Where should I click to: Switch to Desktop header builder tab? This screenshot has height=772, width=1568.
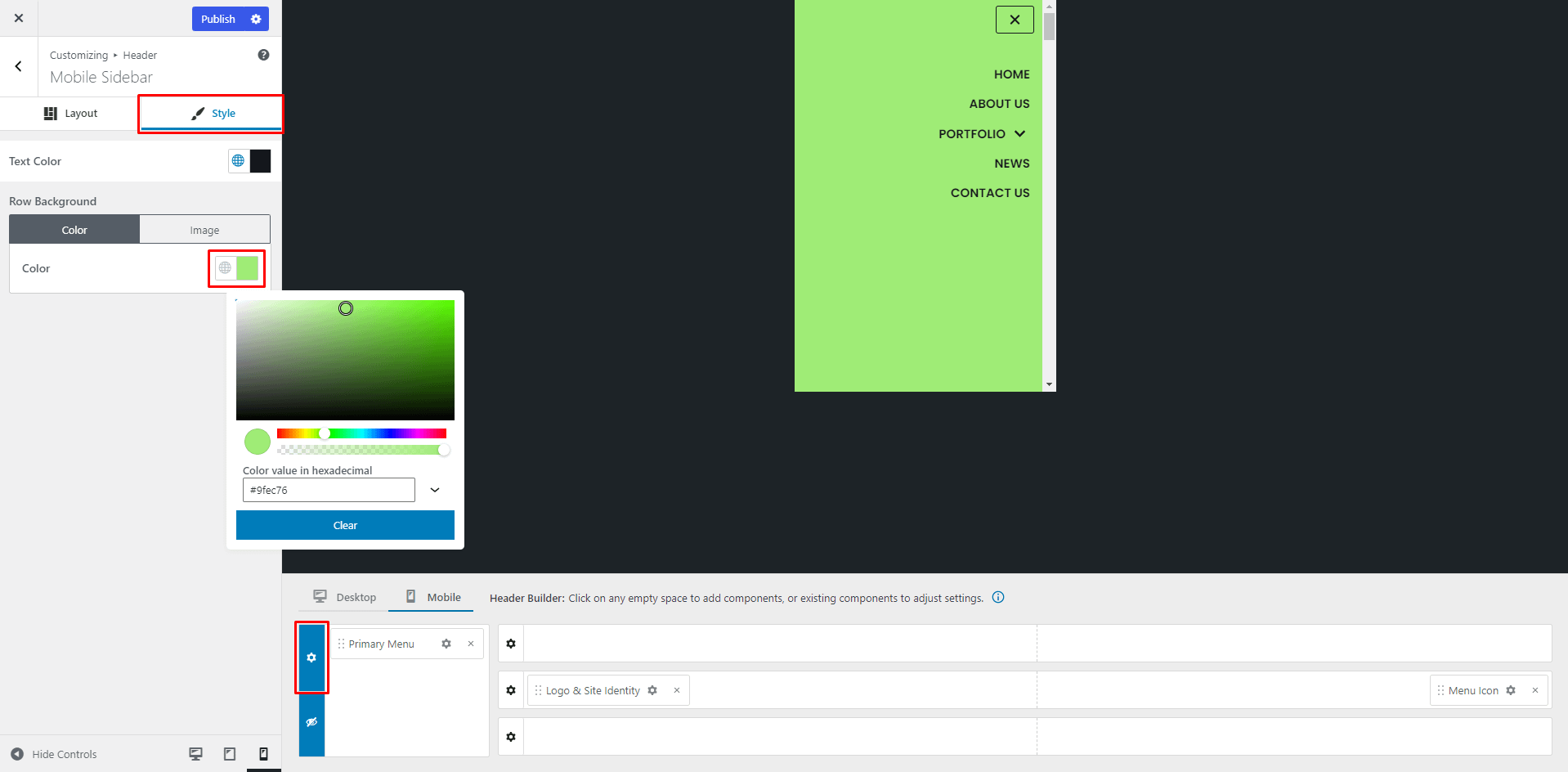[345, 597]
